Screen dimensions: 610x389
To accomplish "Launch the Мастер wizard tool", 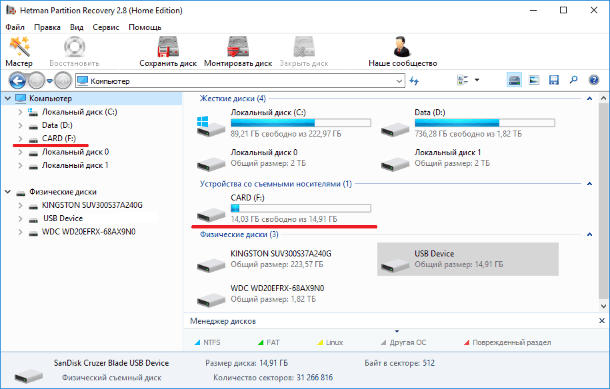I will [x=19, y=51].
